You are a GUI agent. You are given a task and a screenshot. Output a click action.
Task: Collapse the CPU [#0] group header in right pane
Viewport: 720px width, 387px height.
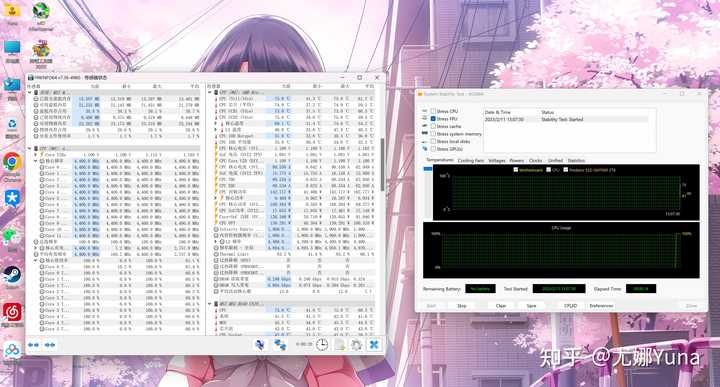click(210, 92)
